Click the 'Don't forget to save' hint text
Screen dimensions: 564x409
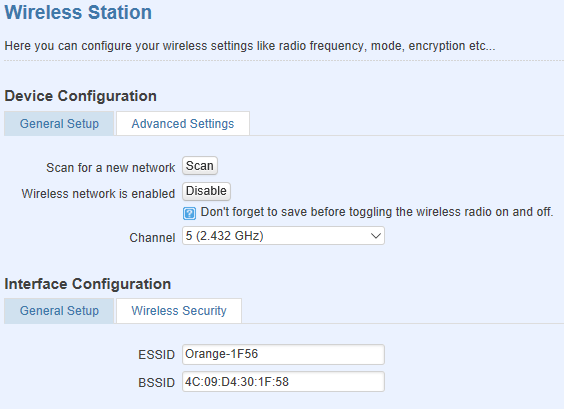pyautogui.click(x=377, y=212)
